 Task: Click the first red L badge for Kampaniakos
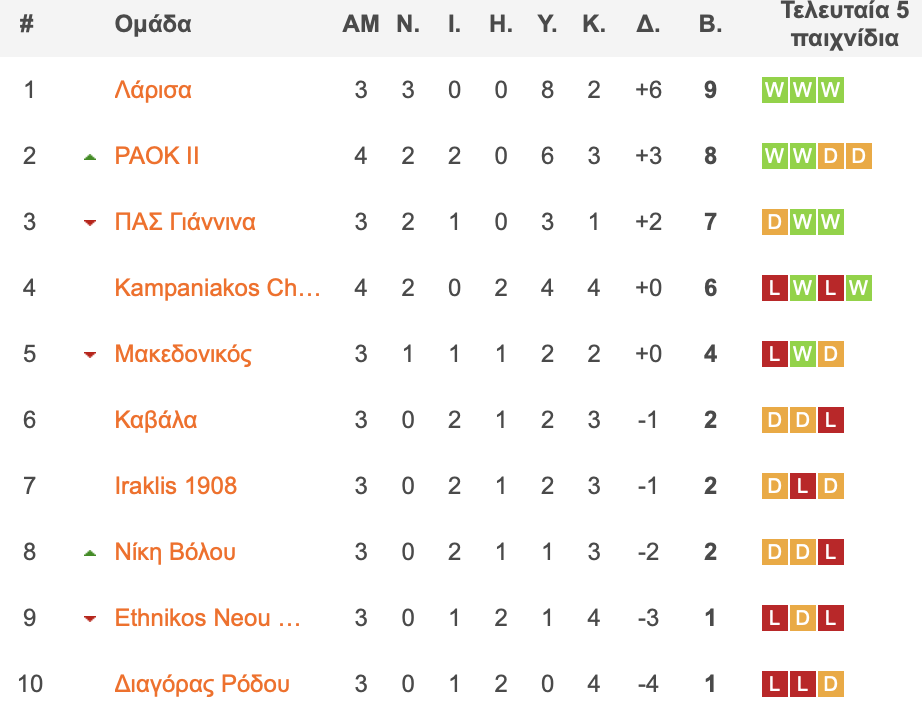774,288
